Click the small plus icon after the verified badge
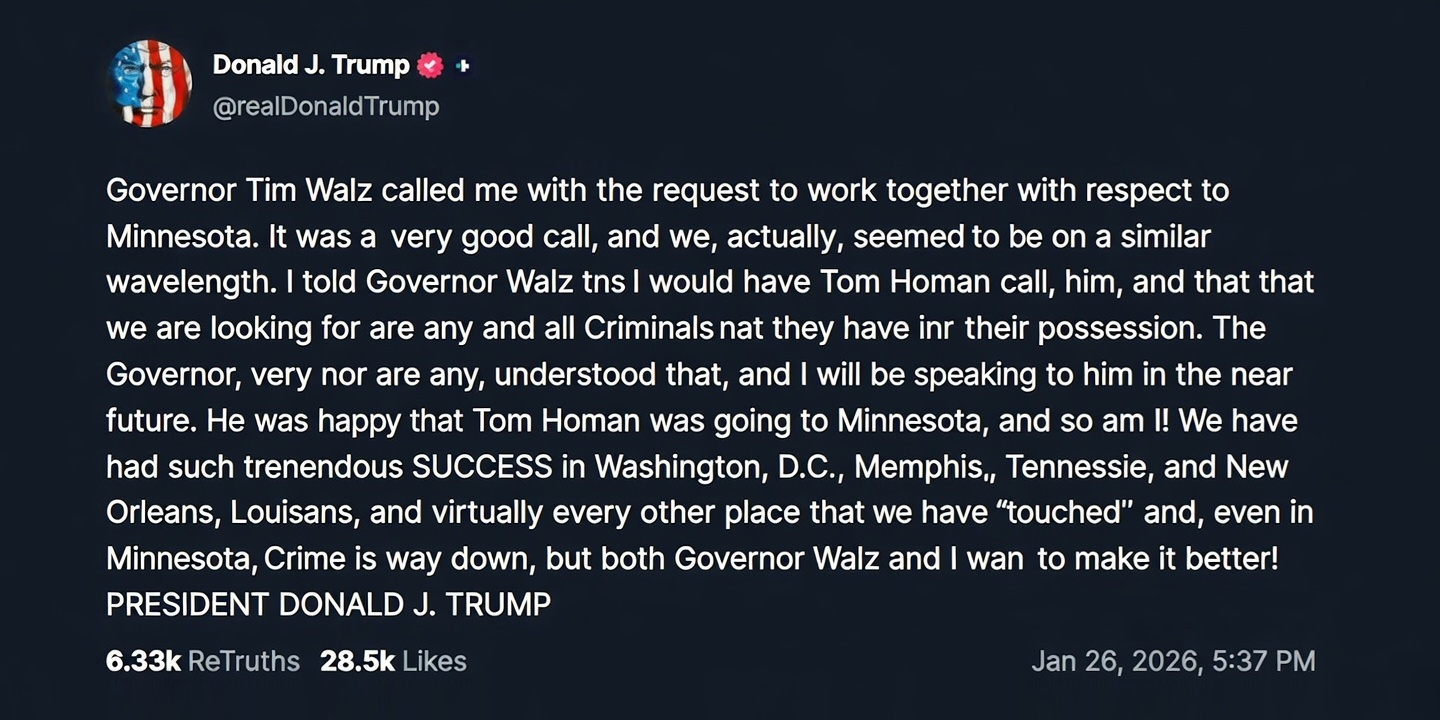Viewport: 1440px width, 720px height. (462, 64)
